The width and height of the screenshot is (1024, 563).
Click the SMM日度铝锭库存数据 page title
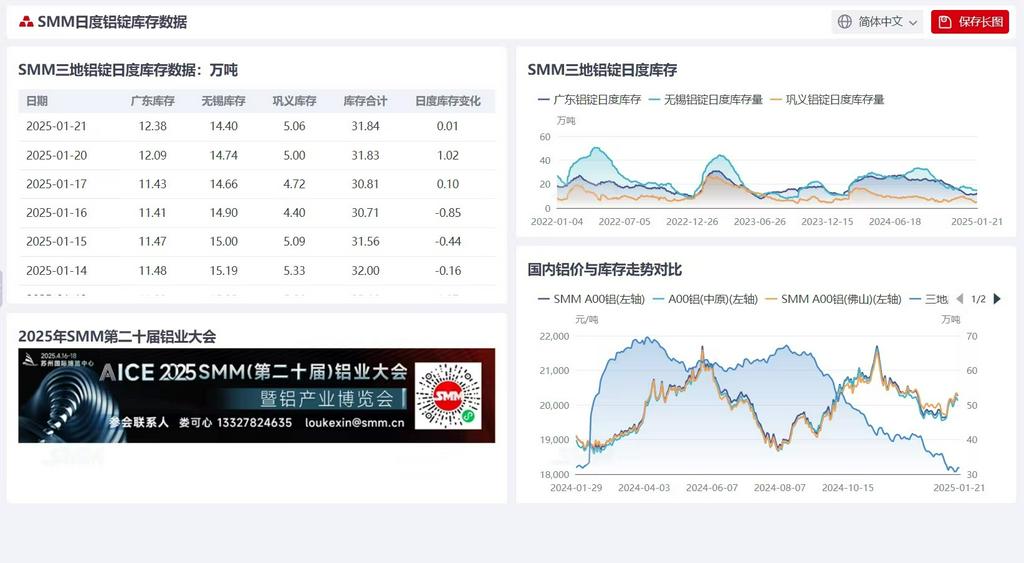click(112, 22)
